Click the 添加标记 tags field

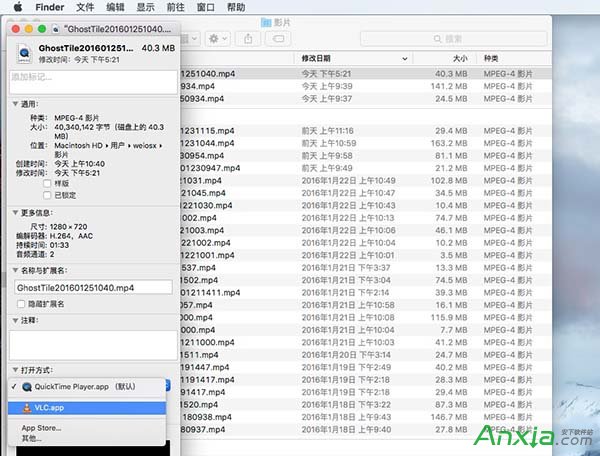click(x=93, y=81)
